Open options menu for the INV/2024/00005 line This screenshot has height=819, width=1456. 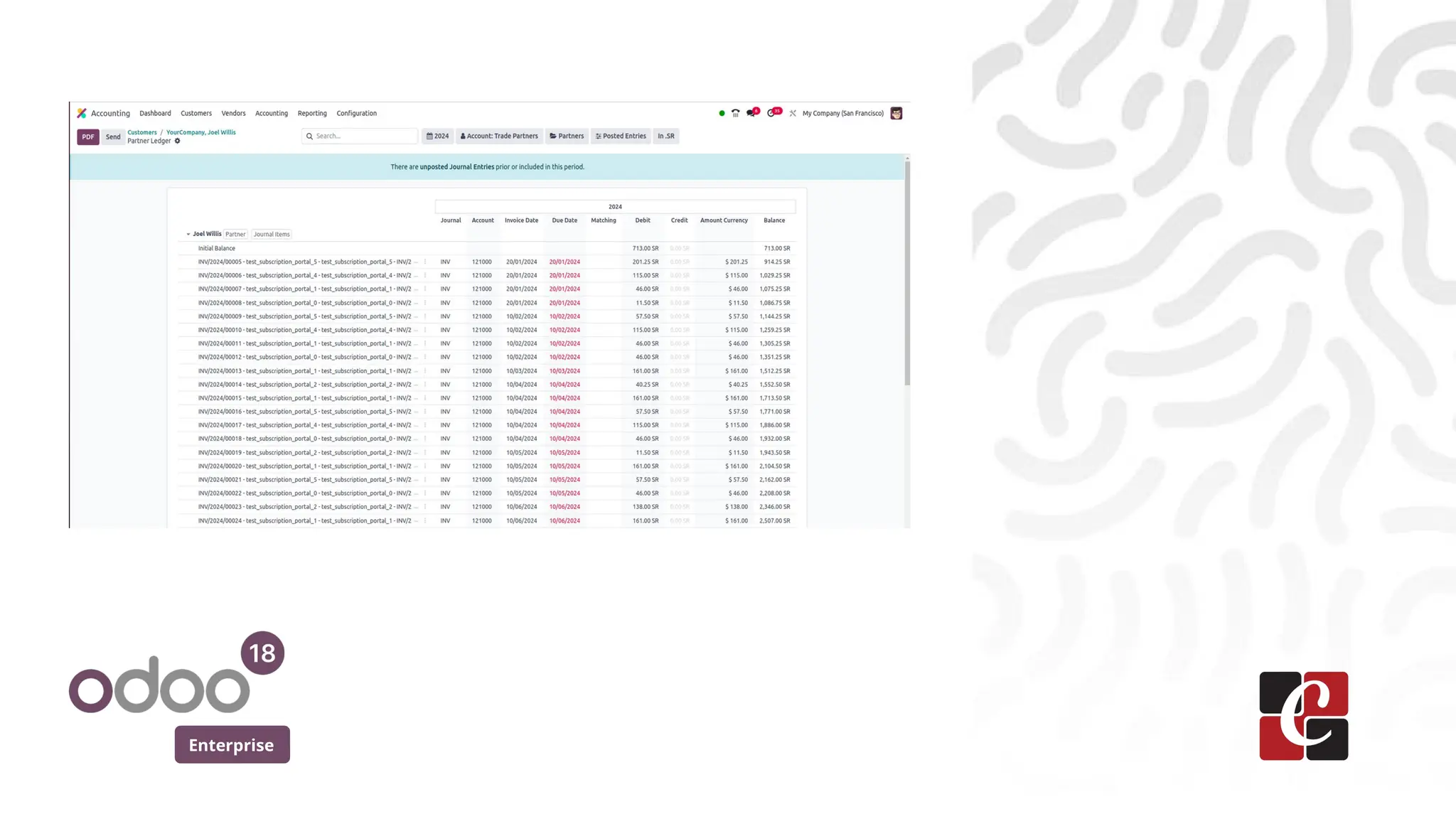(x=425, y=262)
